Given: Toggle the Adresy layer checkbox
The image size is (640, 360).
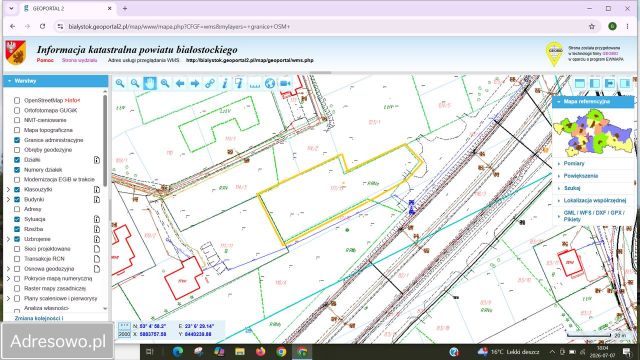Looking at the screenshot, I should pyautogui.click(x=17, y=209).
